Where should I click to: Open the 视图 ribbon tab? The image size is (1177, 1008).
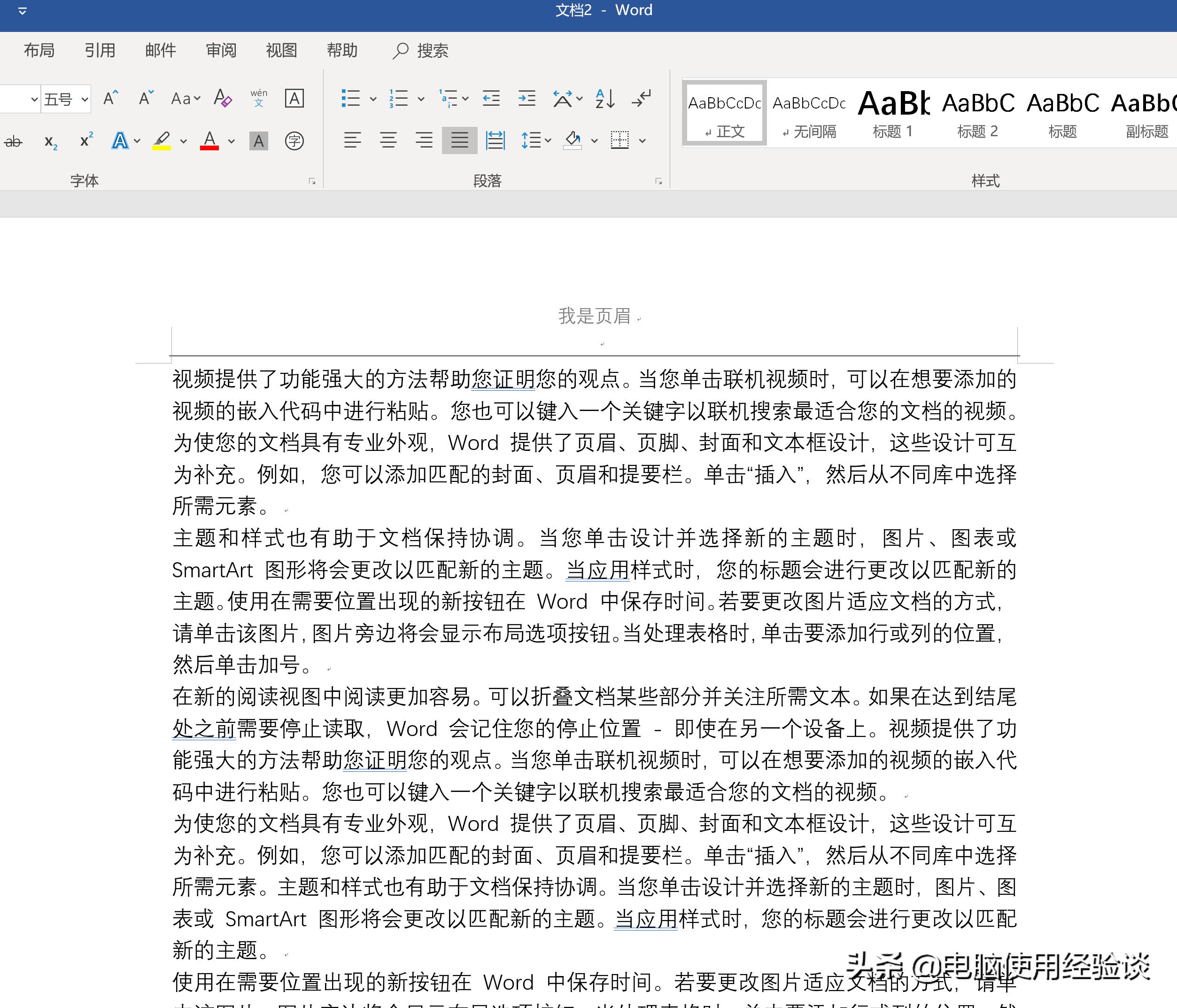pyautogui.click(x=281, y=51)
